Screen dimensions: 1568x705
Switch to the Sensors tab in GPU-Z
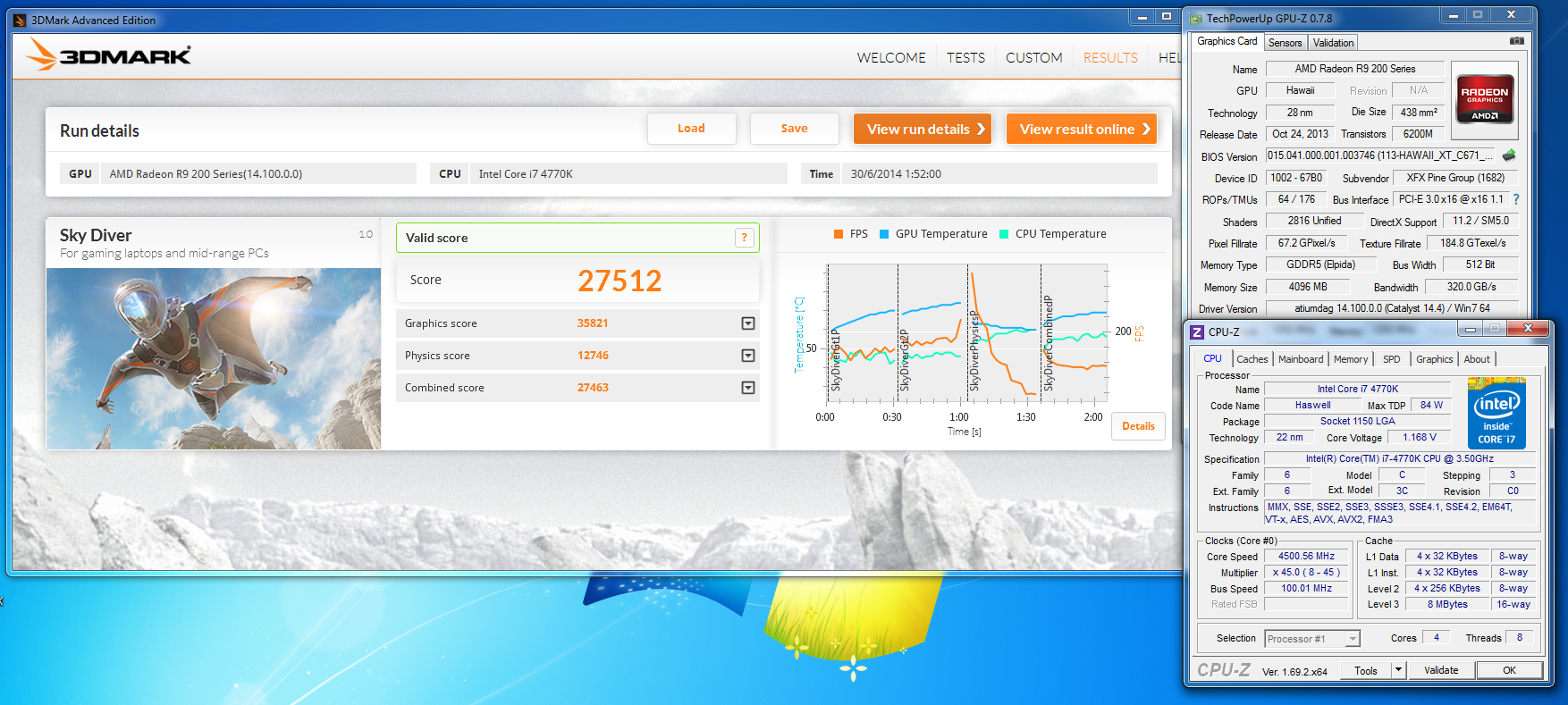[1285, 43]
